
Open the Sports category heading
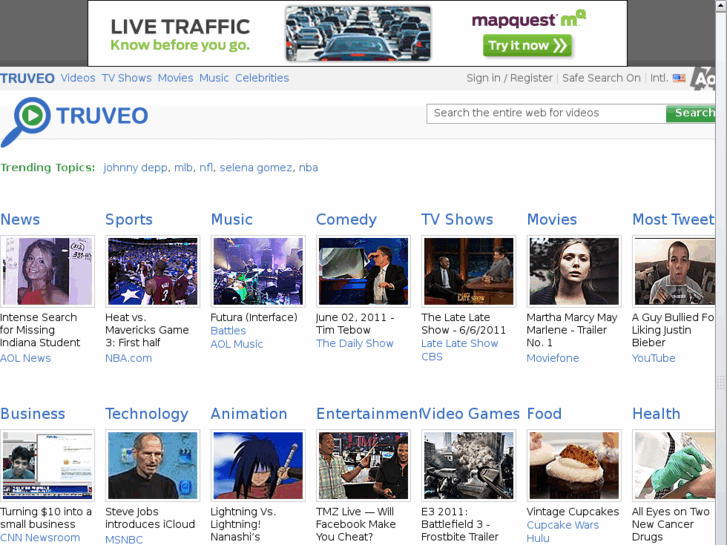(x=129, y=219)
